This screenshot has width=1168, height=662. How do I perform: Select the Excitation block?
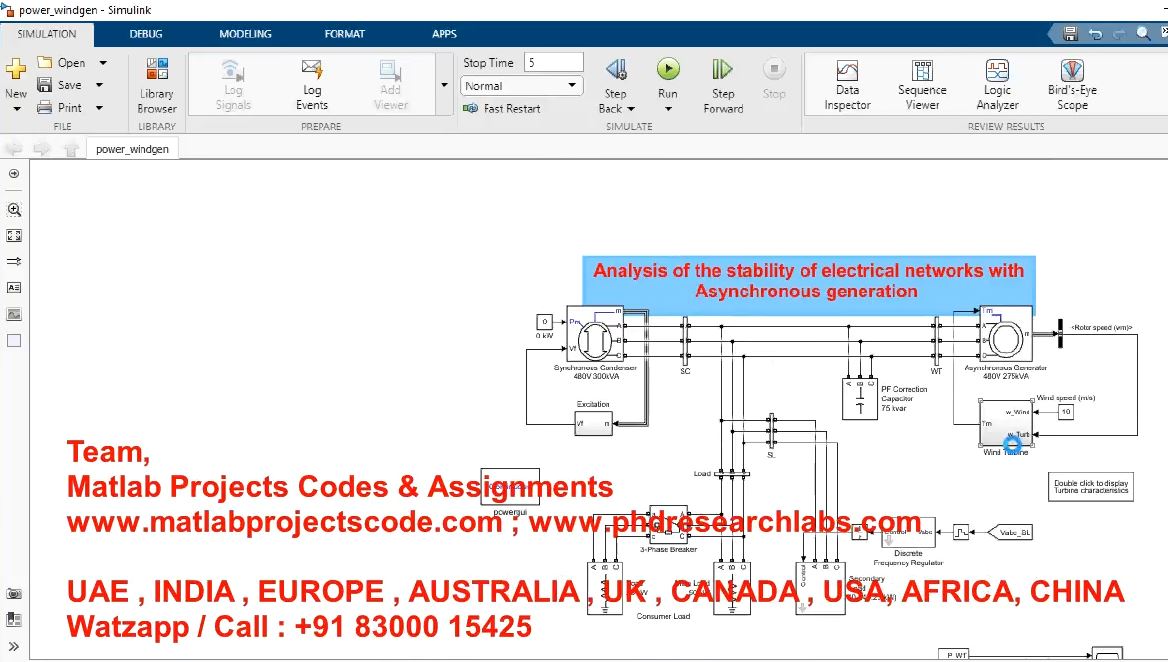(594, 424)
